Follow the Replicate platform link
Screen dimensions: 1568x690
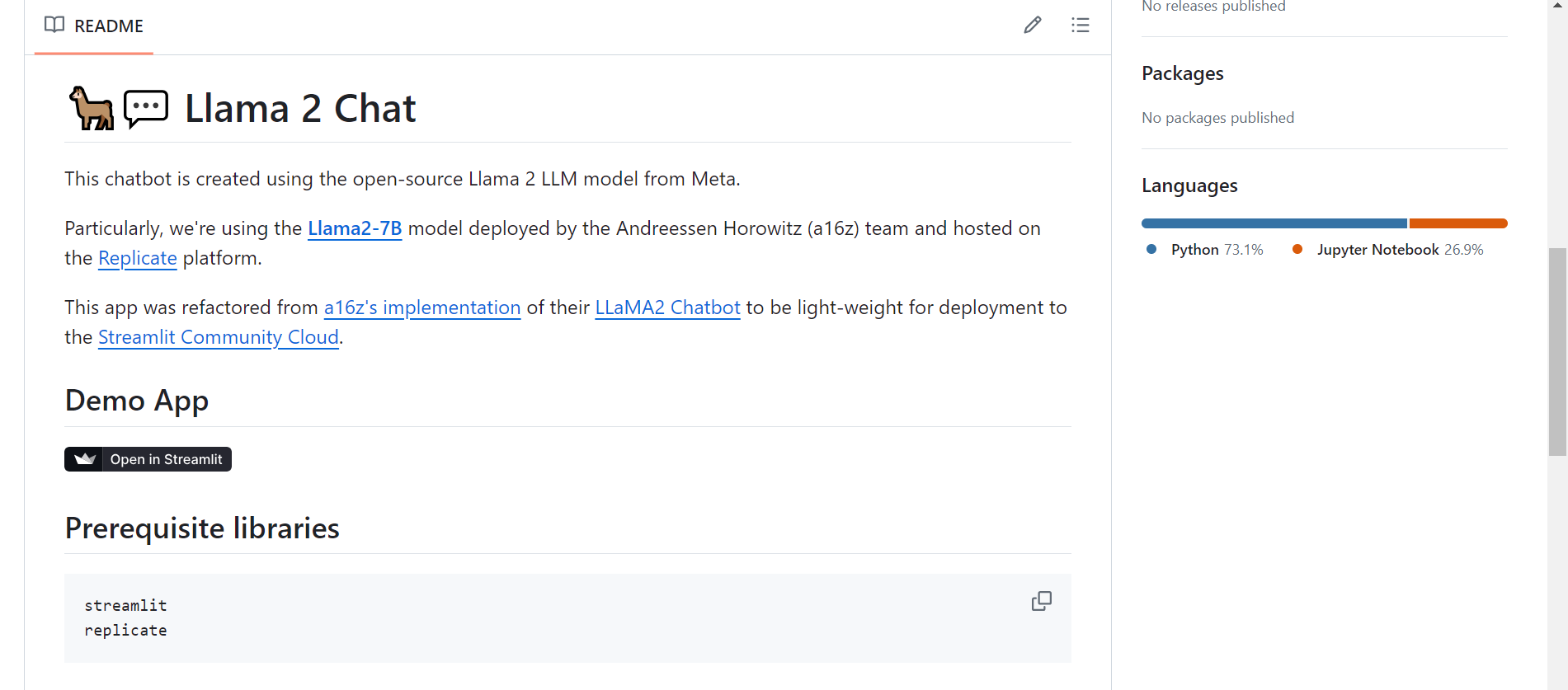137,258
